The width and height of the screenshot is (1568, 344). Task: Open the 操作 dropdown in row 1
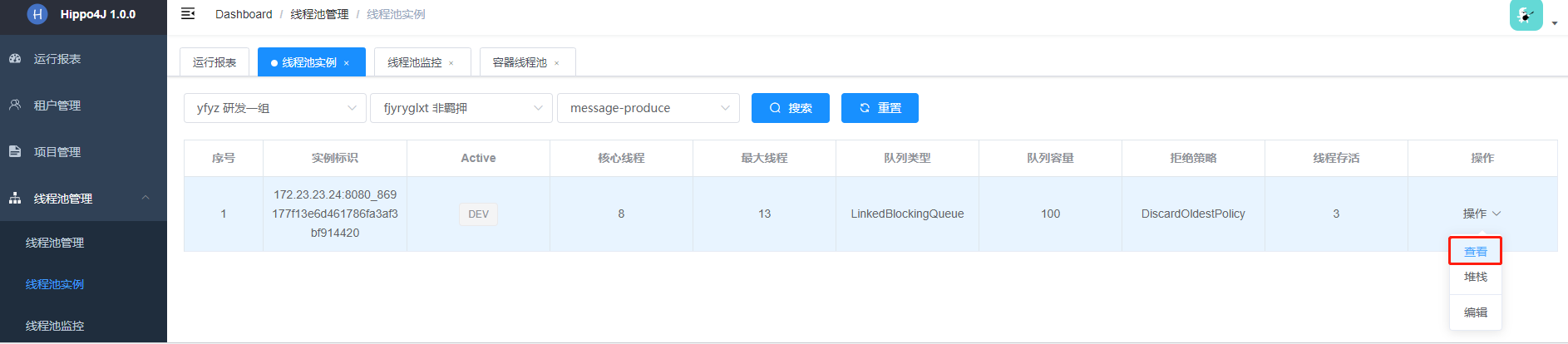(x=1482, y=214)
